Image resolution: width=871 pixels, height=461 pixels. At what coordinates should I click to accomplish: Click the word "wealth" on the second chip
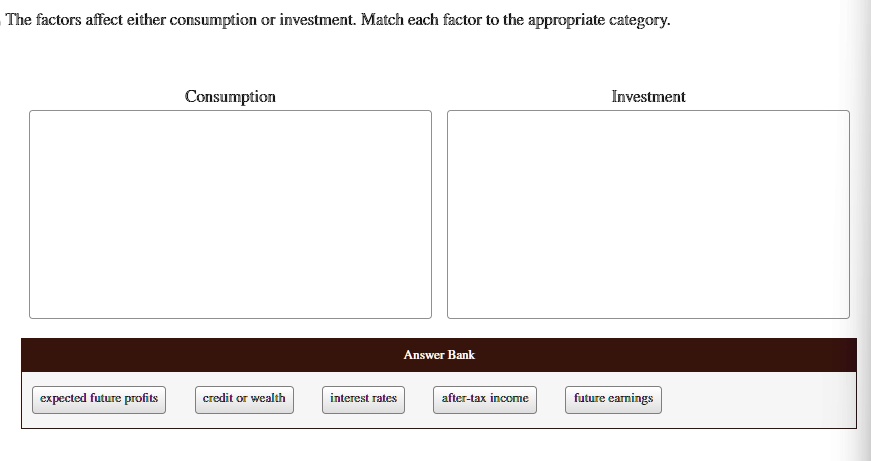(x=268, y=398)
